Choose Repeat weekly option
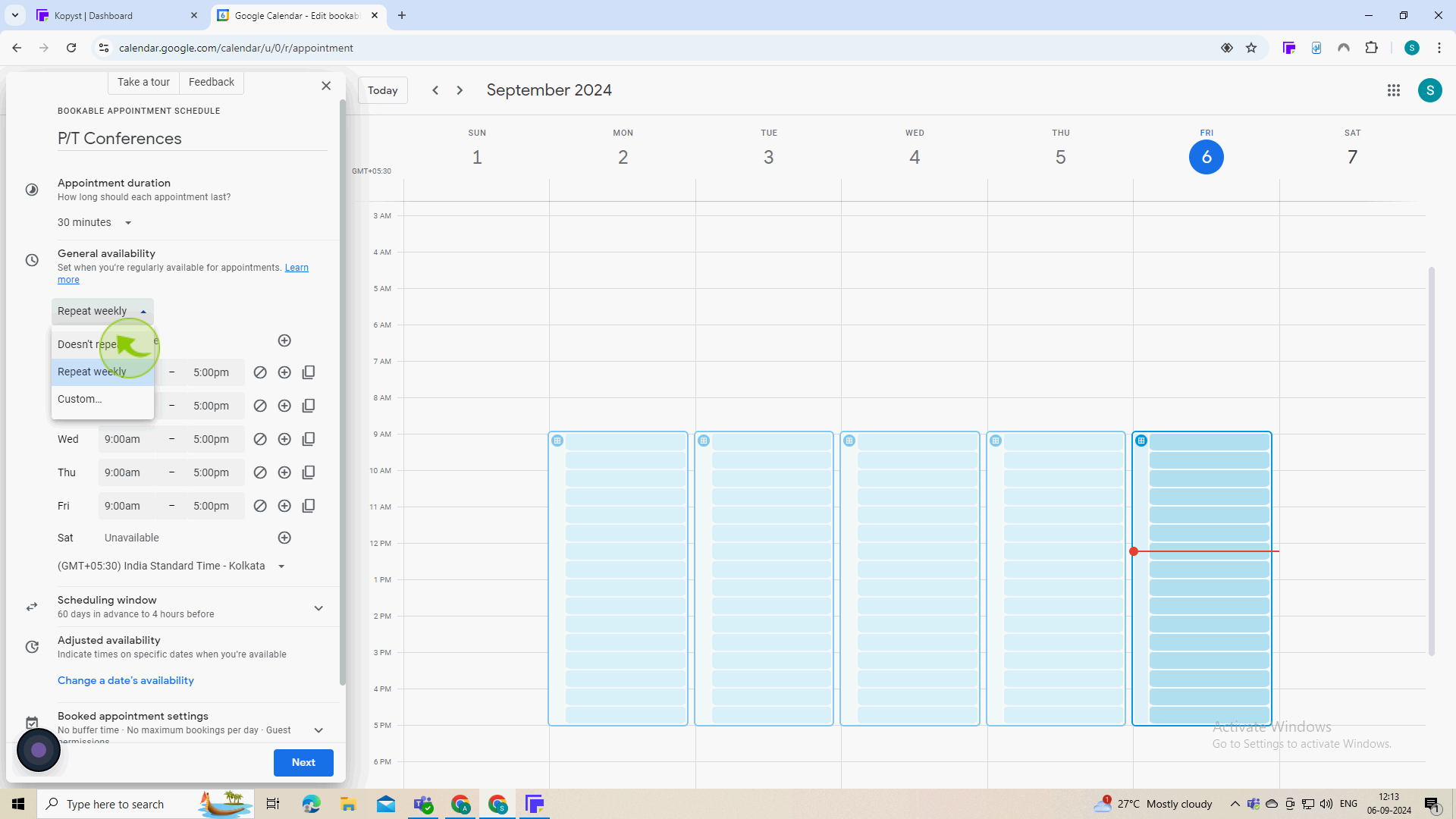Screen dimensions: 1456x819 click(102, 372)
